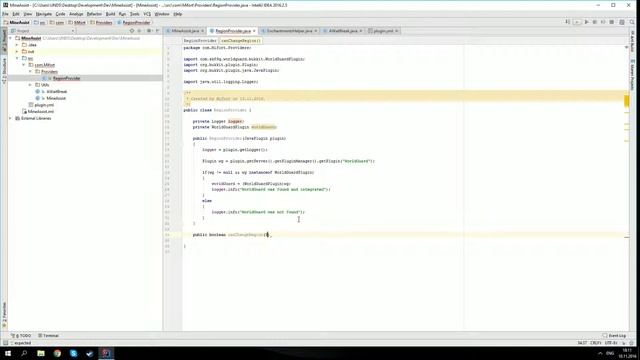Open the VCS menu

147,14
